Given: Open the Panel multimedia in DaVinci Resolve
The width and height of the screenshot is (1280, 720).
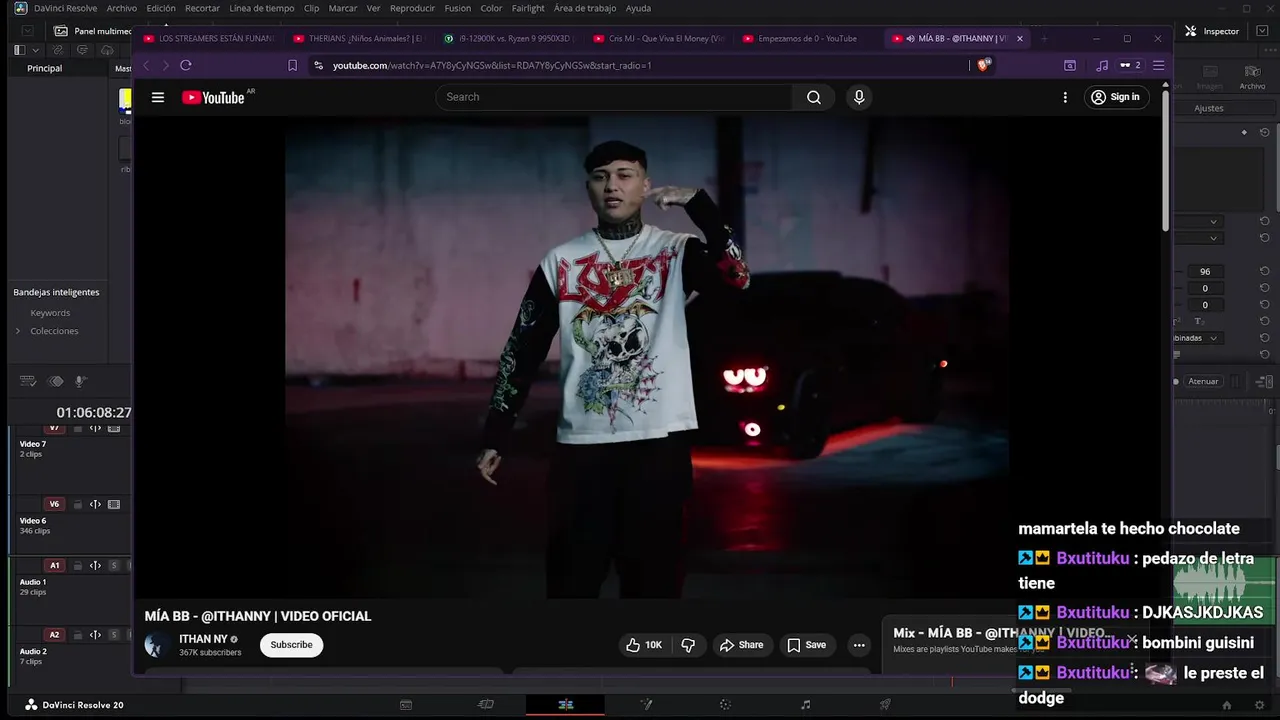Looking at the screenshot, I should (x=93, y=31).
